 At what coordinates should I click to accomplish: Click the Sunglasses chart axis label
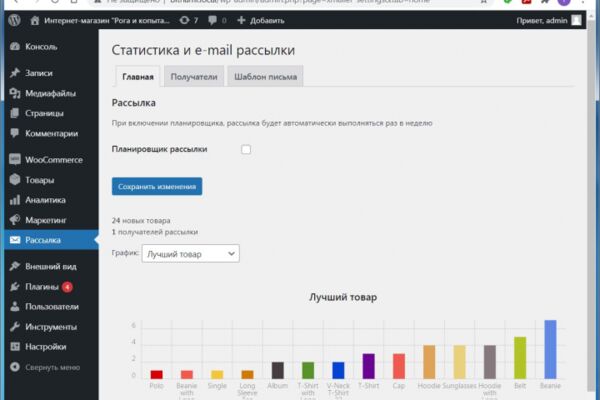459,385
